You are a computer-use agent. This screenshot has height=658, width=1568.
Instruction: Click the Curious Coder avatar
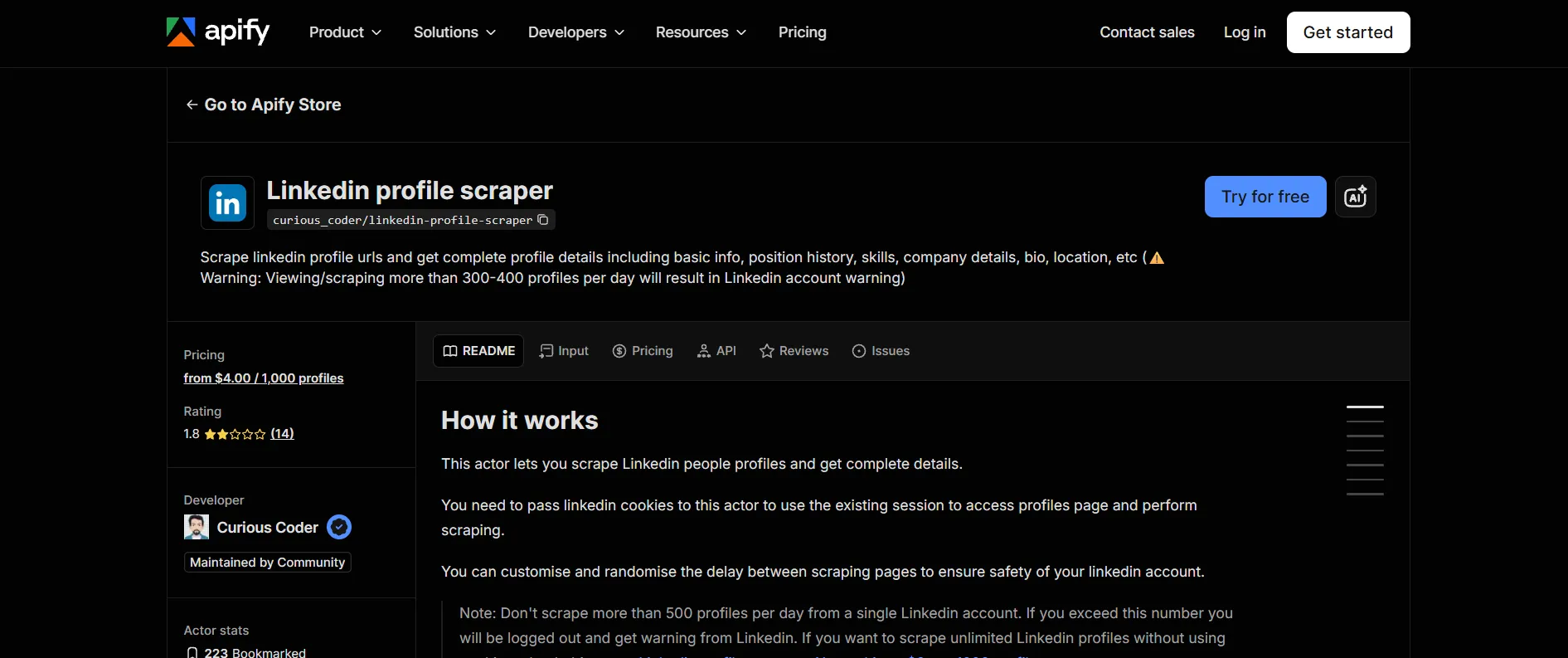pyautogui.click(x=197, y=527)
